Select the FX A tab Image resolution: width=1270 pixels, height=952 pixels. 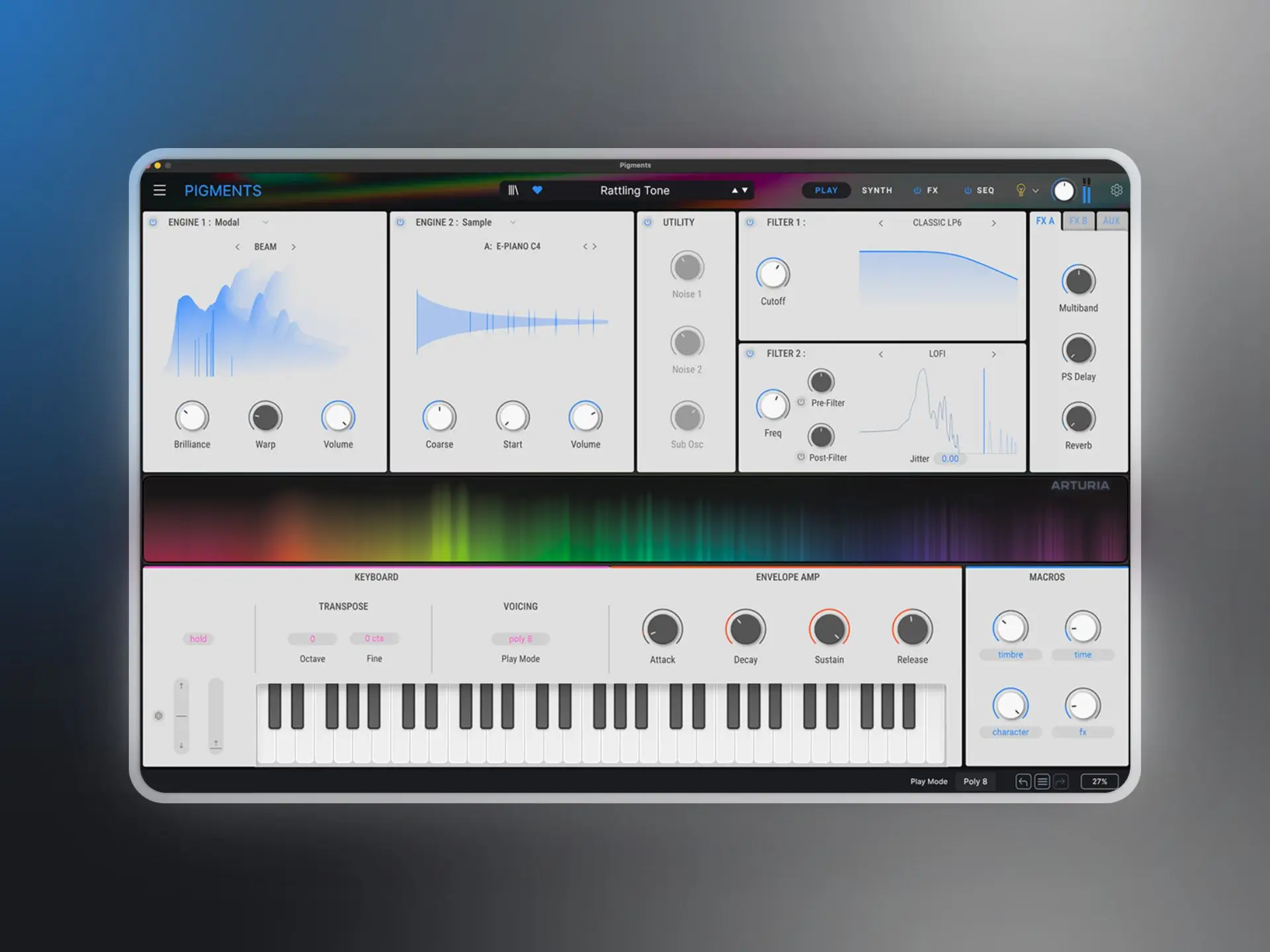[1045, 221]
